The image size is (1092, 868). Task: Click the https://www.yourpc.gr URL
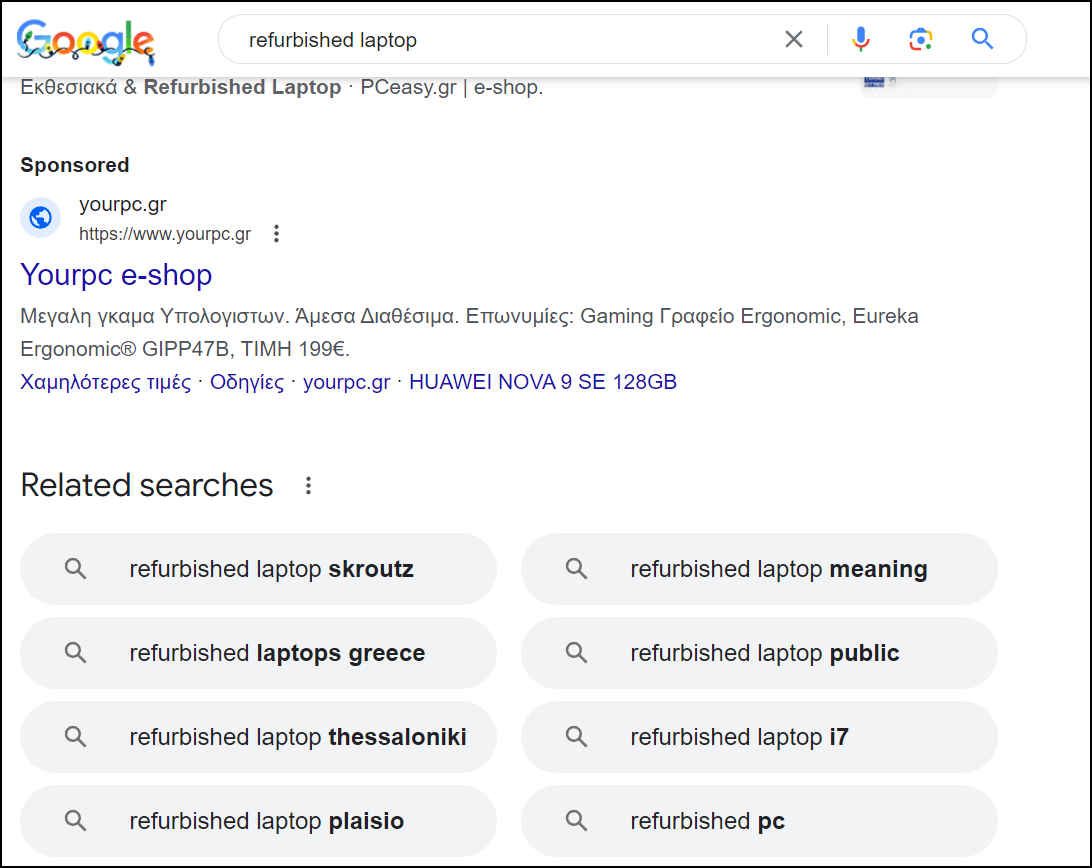click(x=165, y=234)
